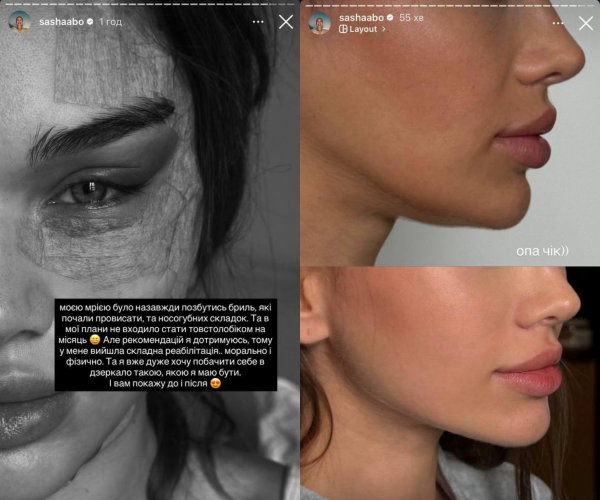Click the verified badge in the 55 хв story

[390, 18]
